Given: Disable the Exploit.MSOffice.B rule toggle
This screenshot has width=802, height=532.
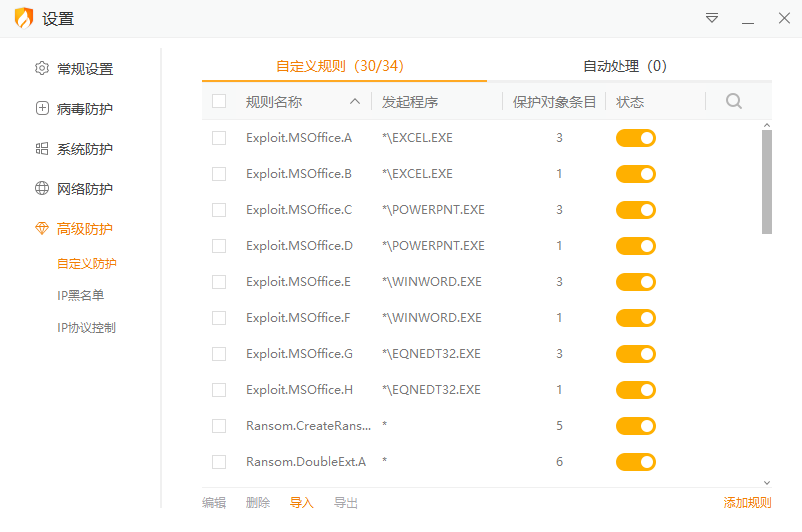Looking at the screenshot, I should coord(636,174).
